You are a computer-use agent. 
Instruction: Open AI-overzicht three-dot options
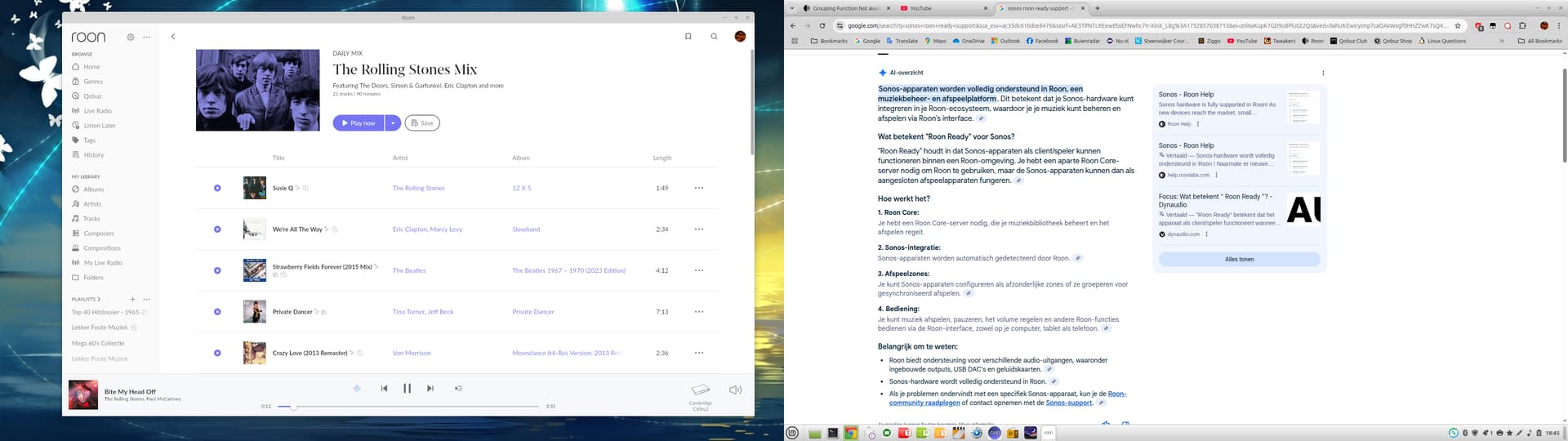(1323, 73)
